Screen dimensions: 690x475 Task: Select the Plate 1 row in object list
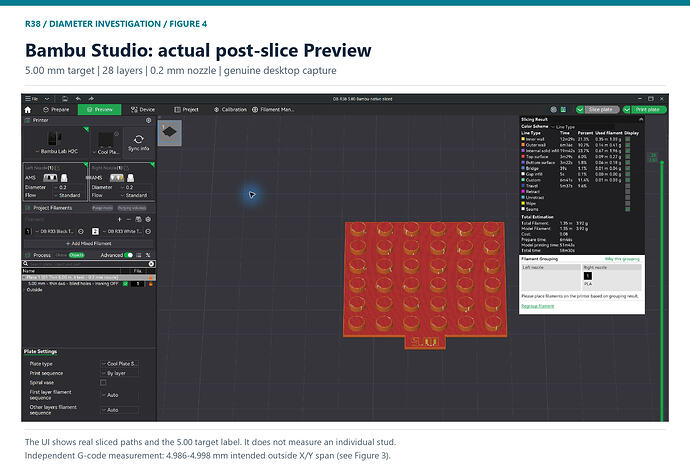(88, 277)
